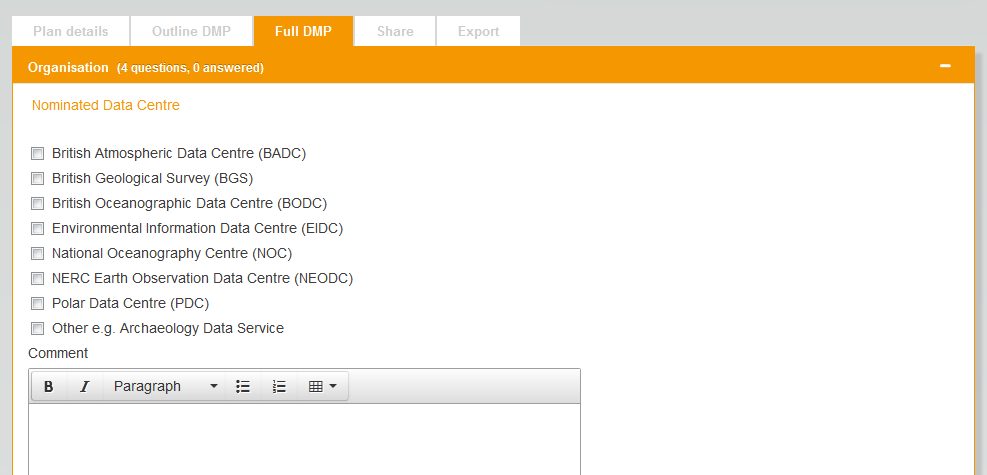987x475 pixels.
Task: Open the Paragraph format dropdown
Action: click(x=165, y=387)
